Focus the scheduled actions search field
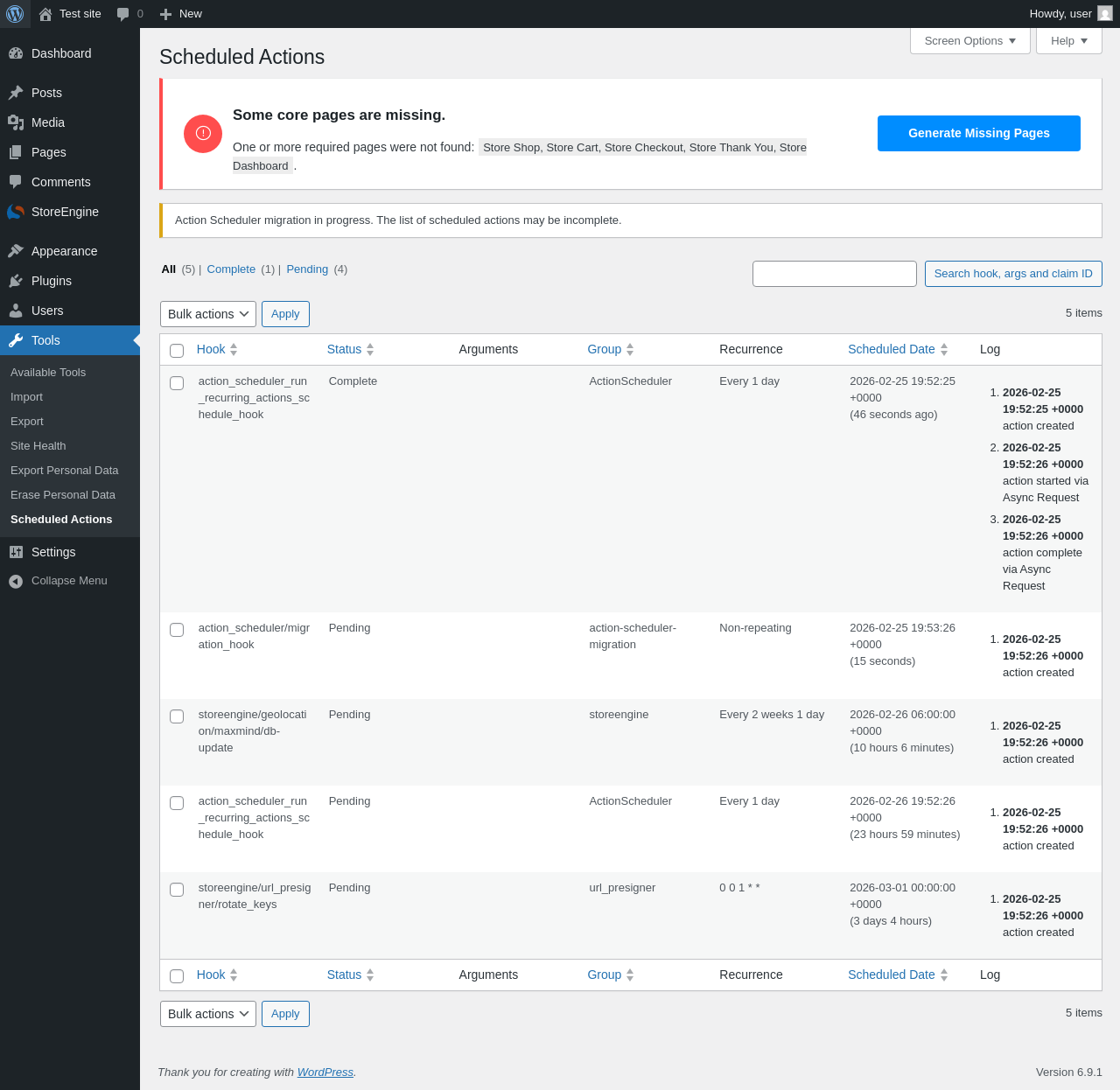The height and width of the screenshot is (1090, 1120). (x=835, y=274)
